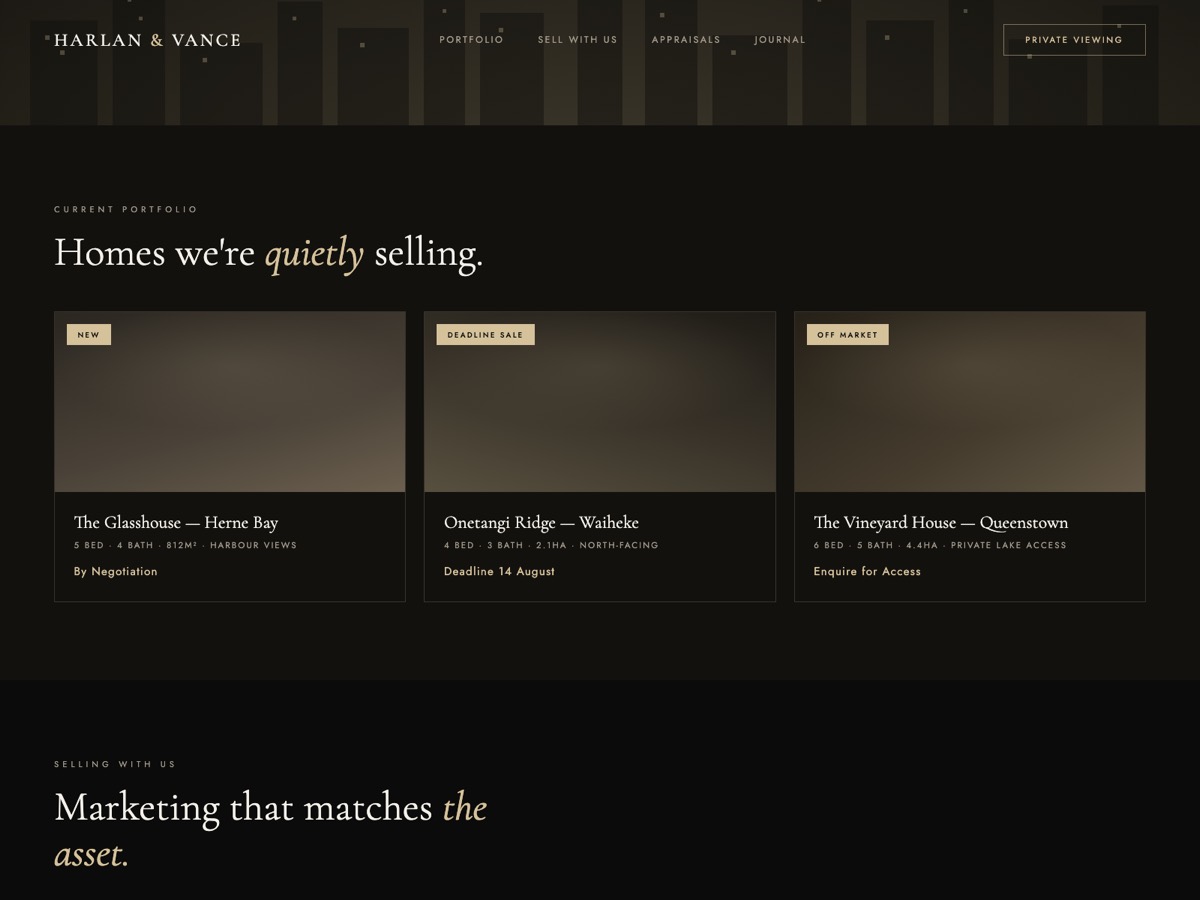Click the Private Viewing button
The width and height of the screenshot is (1200, 900).
1074,40
